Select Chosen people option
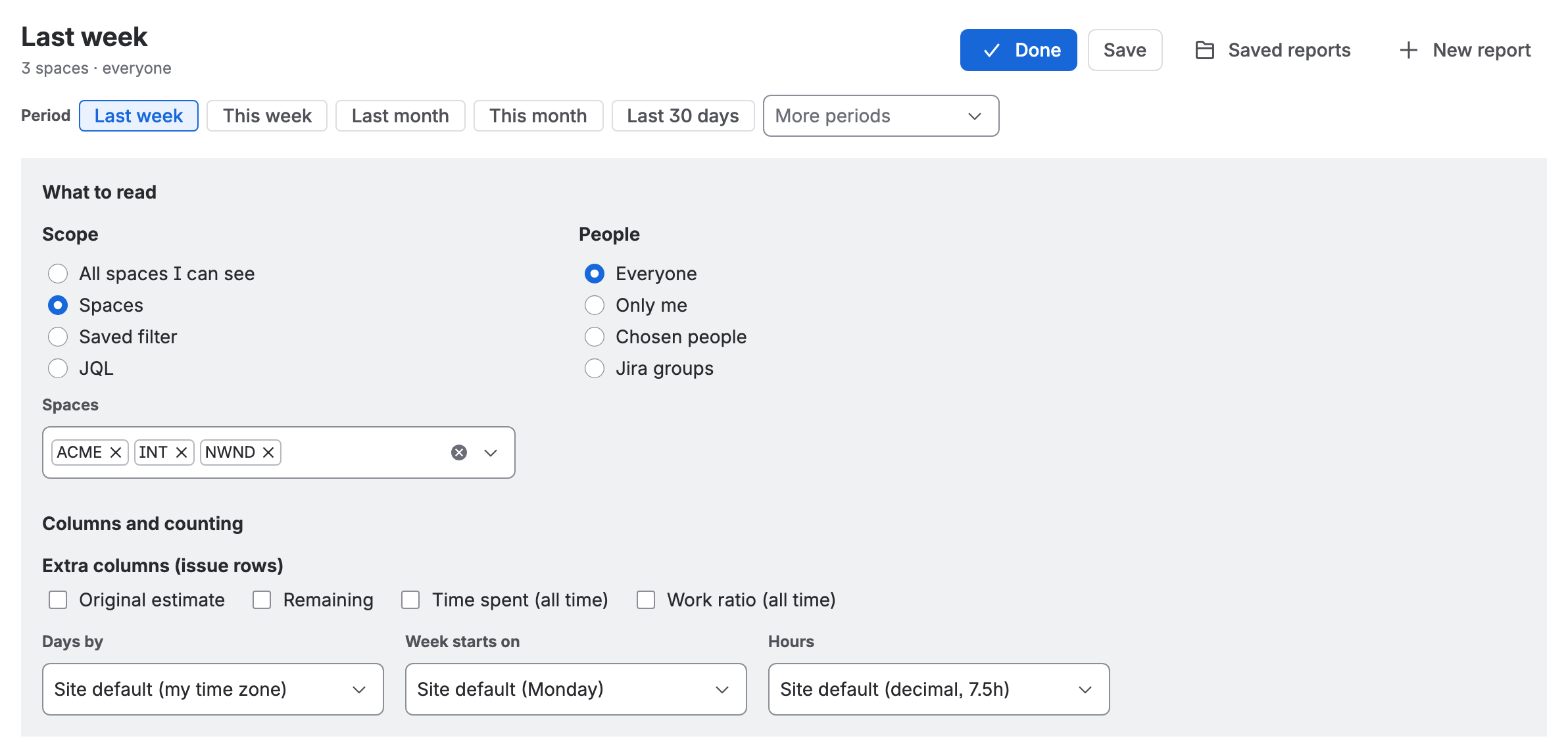The height and width of the screenshot is (755, 1568). click(595, 337)
